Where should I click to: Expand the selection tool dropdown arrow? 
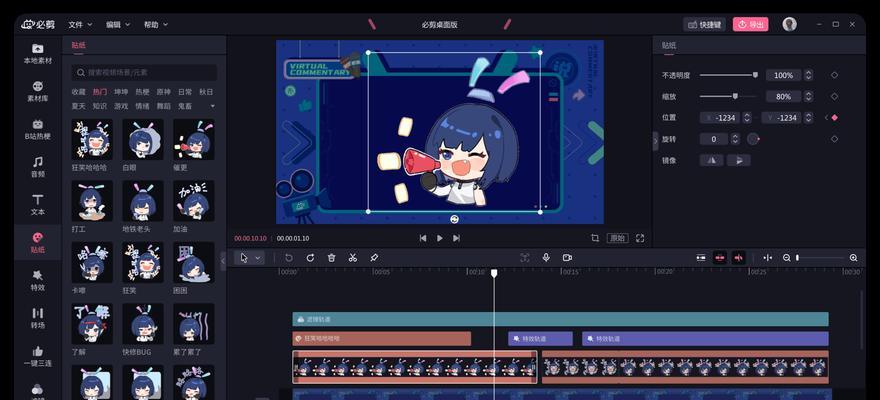pos(258,258)
